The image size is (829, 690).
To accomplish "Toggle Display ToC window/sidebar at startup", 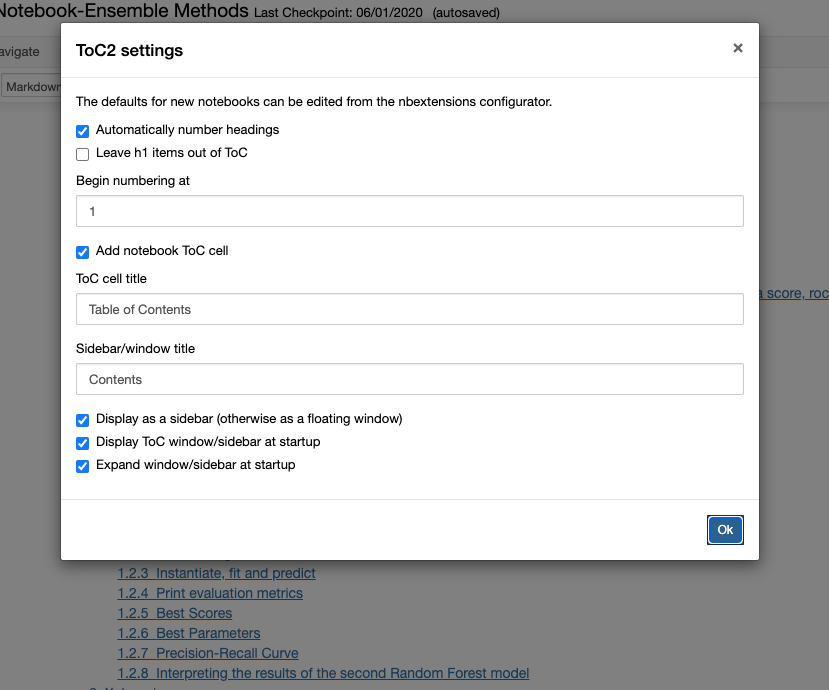I will click(x=83, y=442).
